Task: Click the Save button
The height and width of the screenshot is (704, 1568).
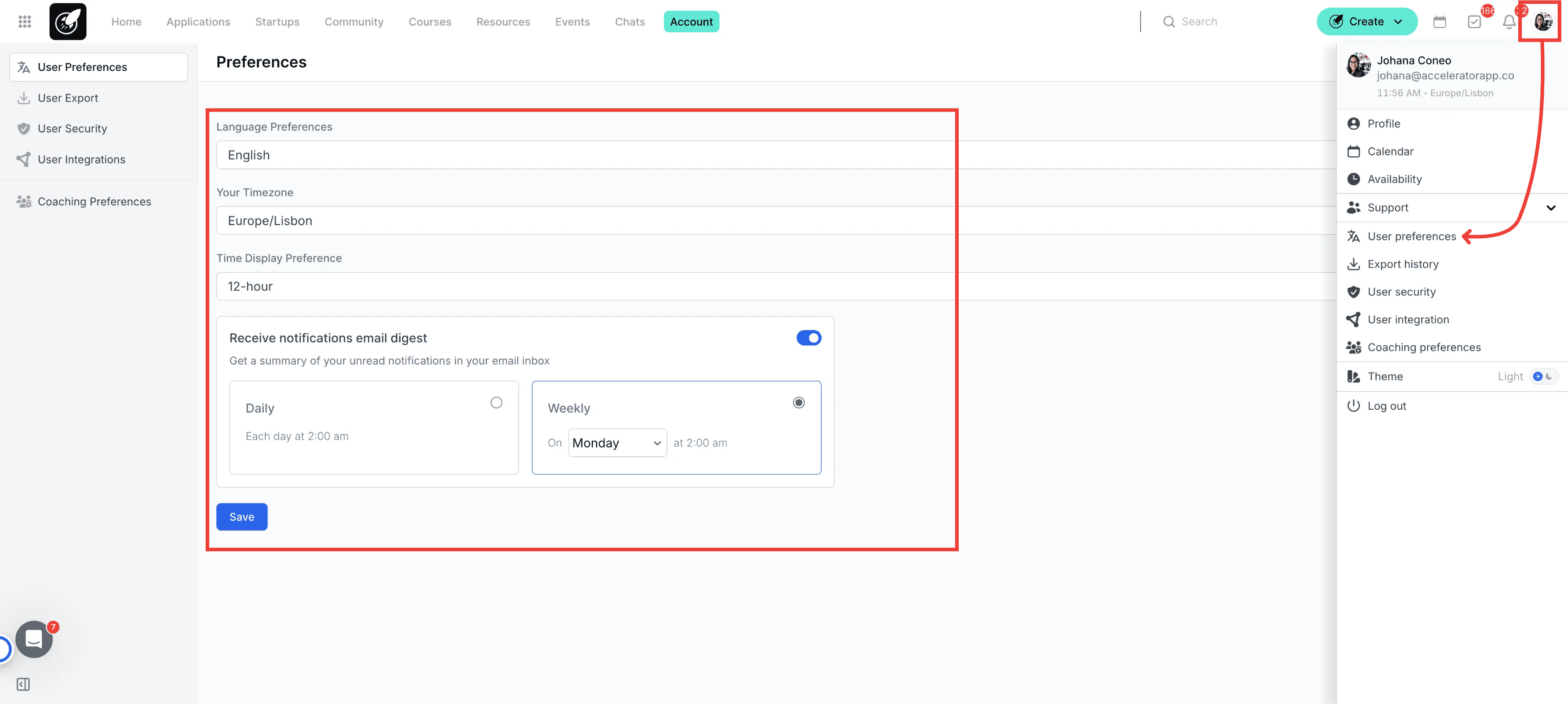Action: click(241, 517)
